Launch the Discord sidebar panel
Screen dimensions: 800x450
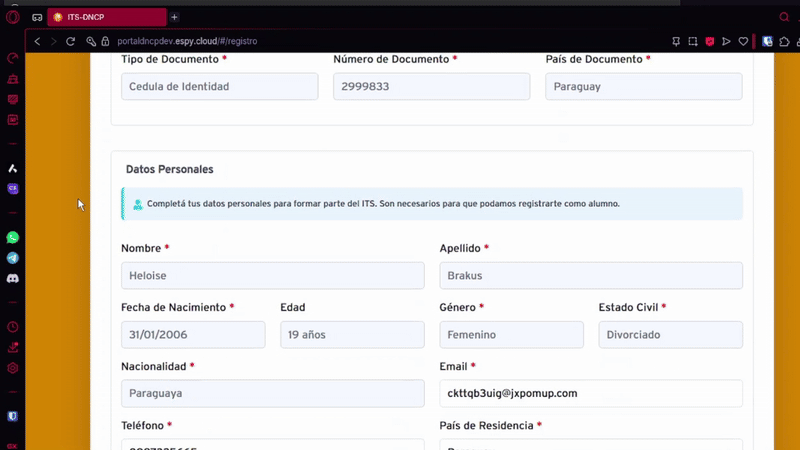coord(13,278)
